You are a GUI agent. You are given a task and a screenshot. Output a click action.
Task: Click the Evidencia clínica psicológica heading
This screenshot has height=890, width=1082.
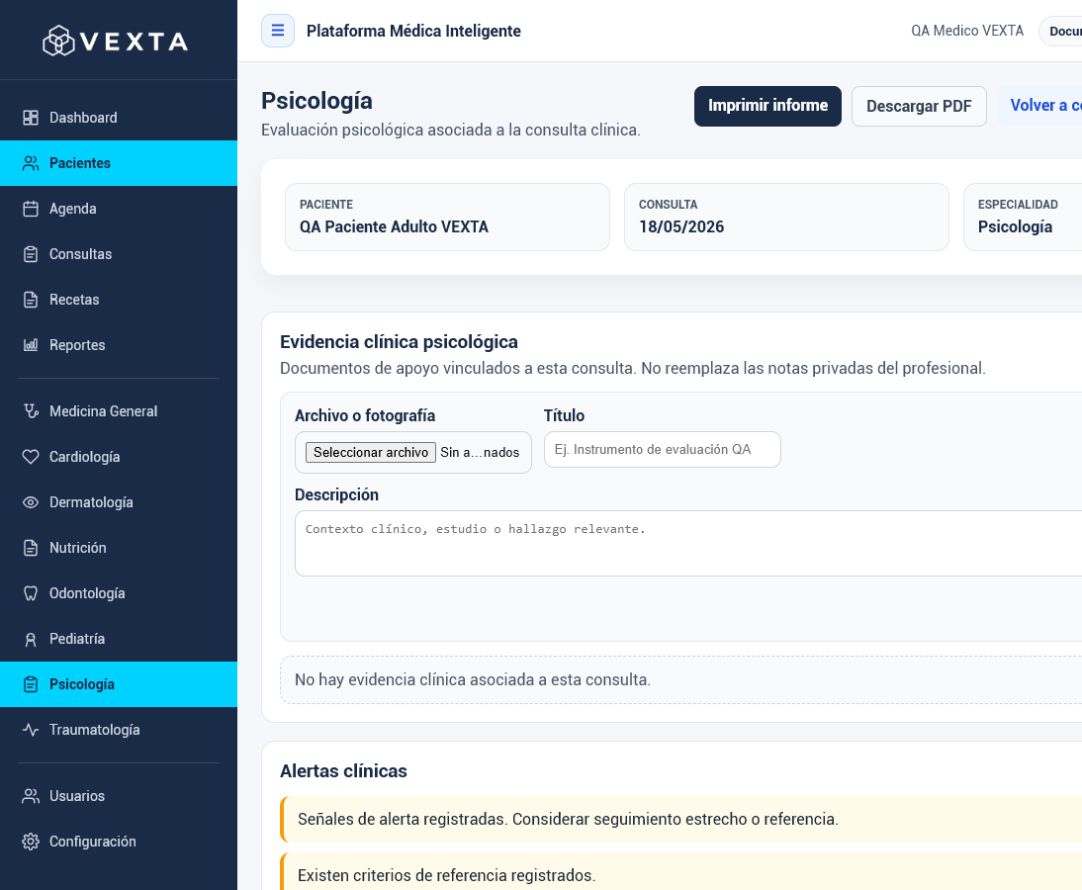[399, 342]
